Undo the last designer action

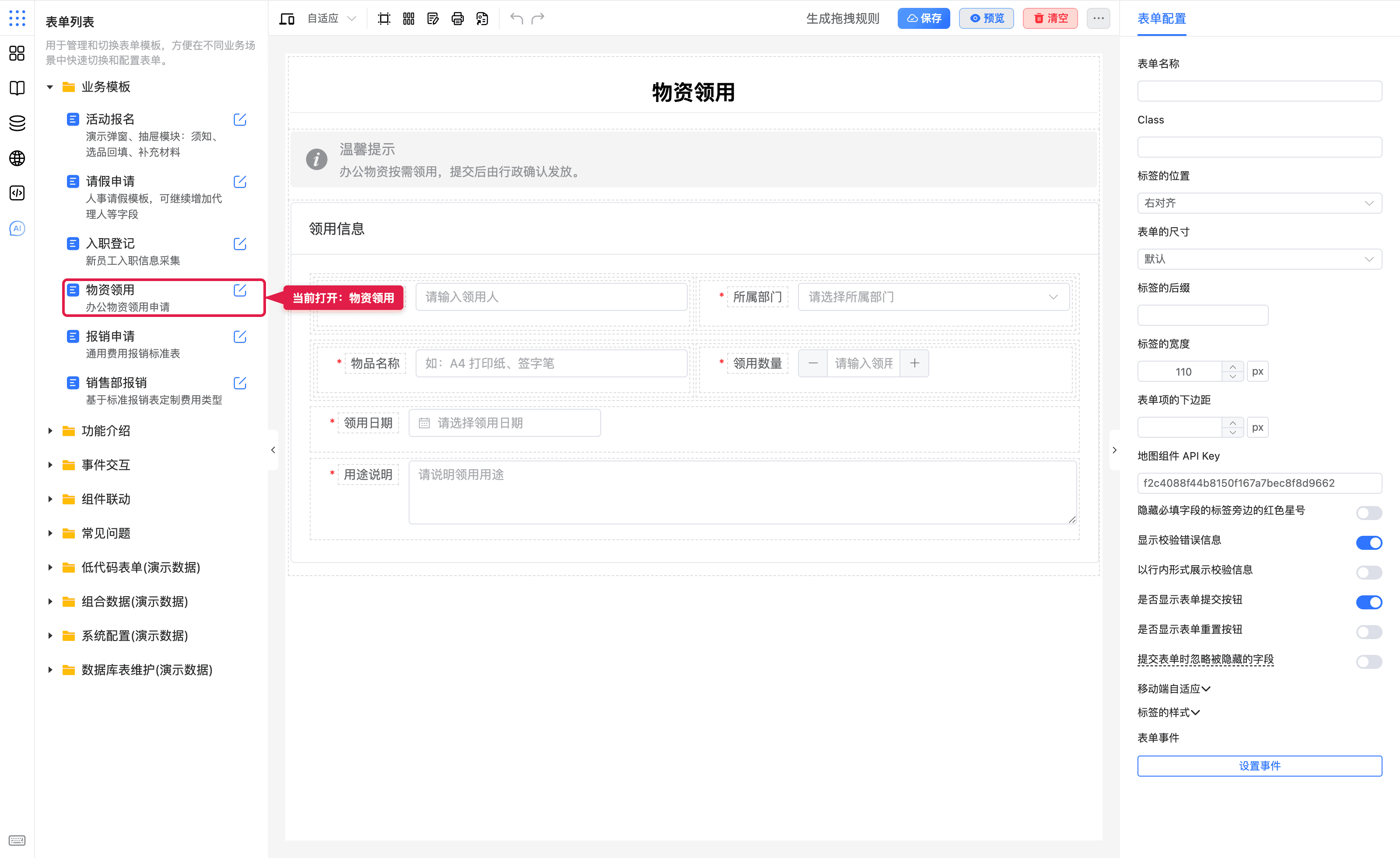click(517, 19)
